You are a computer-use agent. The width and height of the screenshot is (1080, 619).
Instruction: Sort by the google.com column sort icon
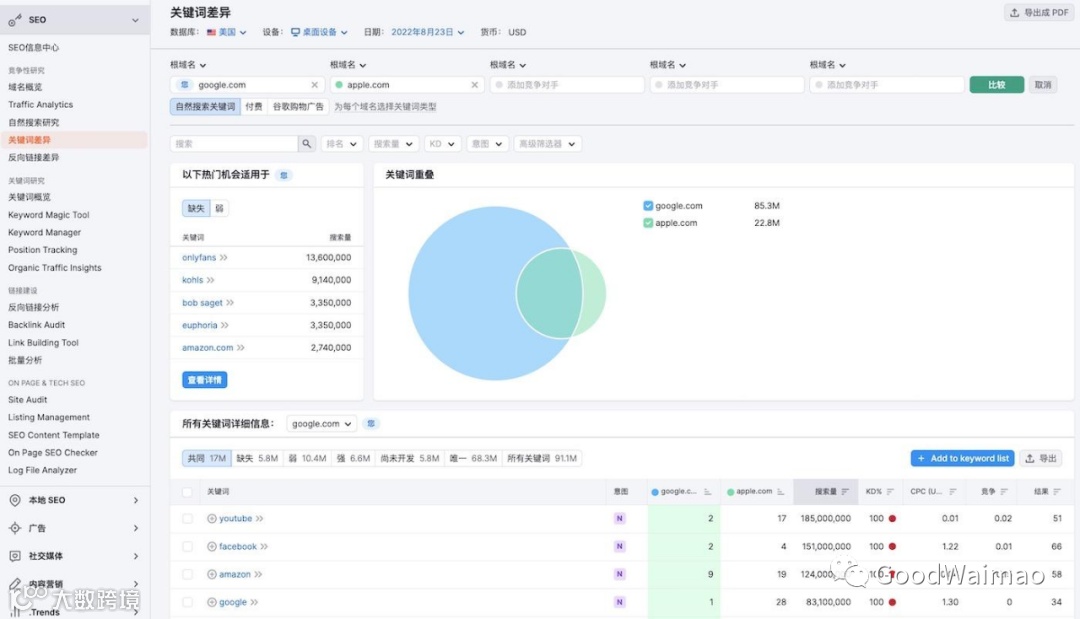pos(707,492)
